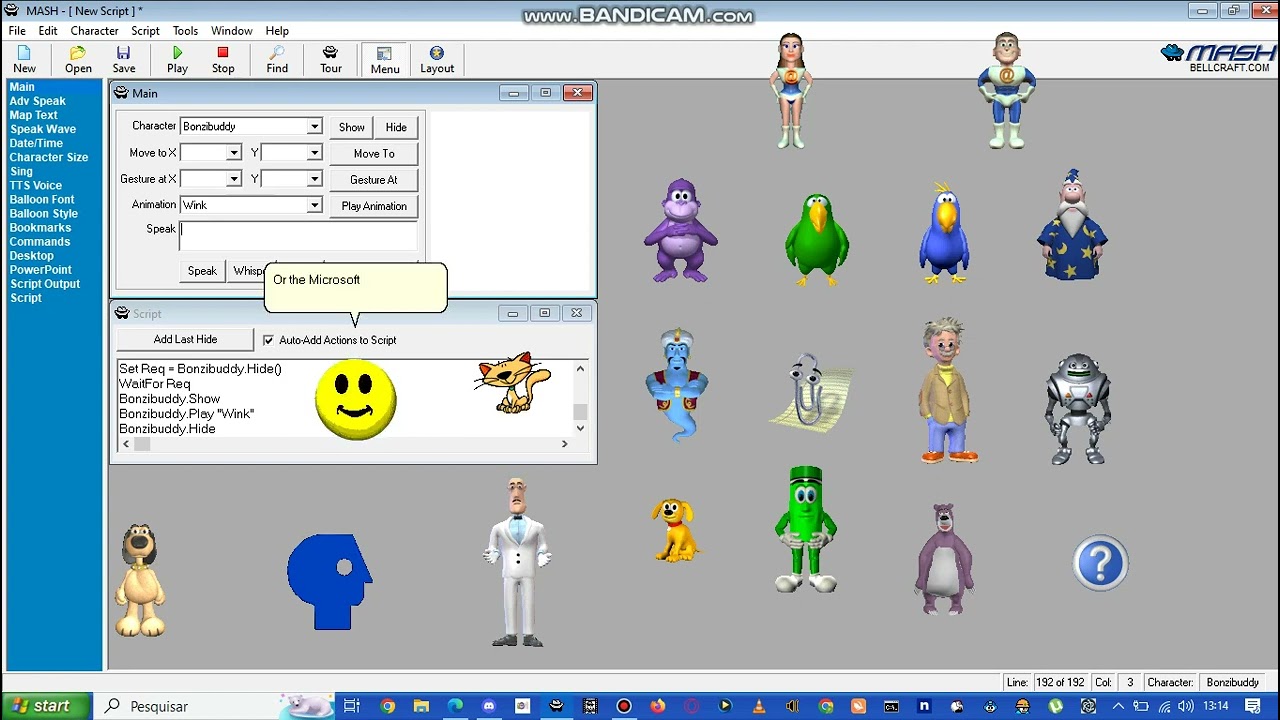Click the Script window vertical scrollbar thumb
Viewport: 1280px width, 720px height.
pyautogui.click(x=579, y=412)
